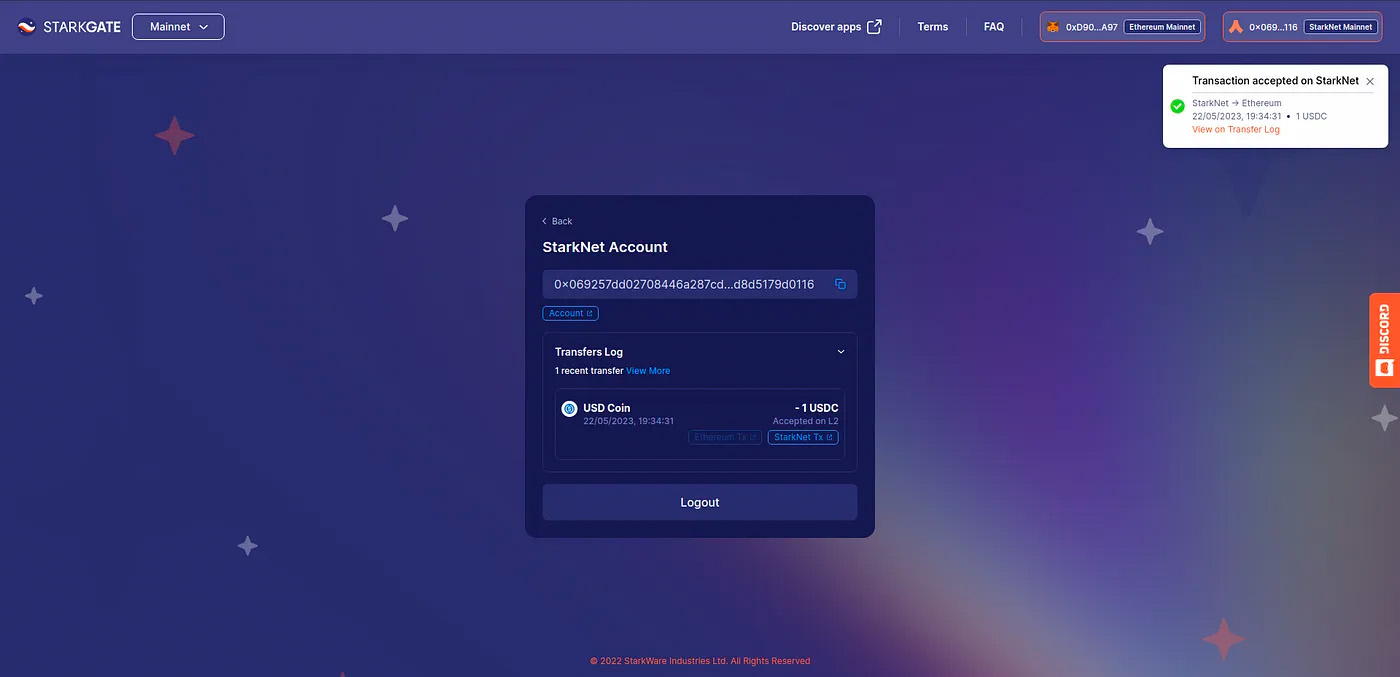1400x677 pixels.
Task: Dismiss the transaction accepted notification
Action: coord(1370,81)
